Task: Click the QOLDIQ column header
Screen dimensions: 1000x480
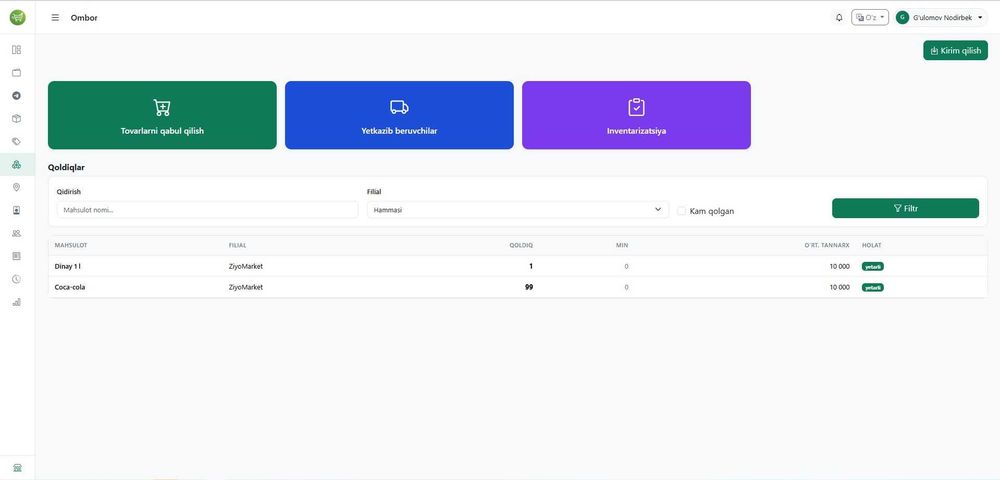Action: click(x=521, y=245)
